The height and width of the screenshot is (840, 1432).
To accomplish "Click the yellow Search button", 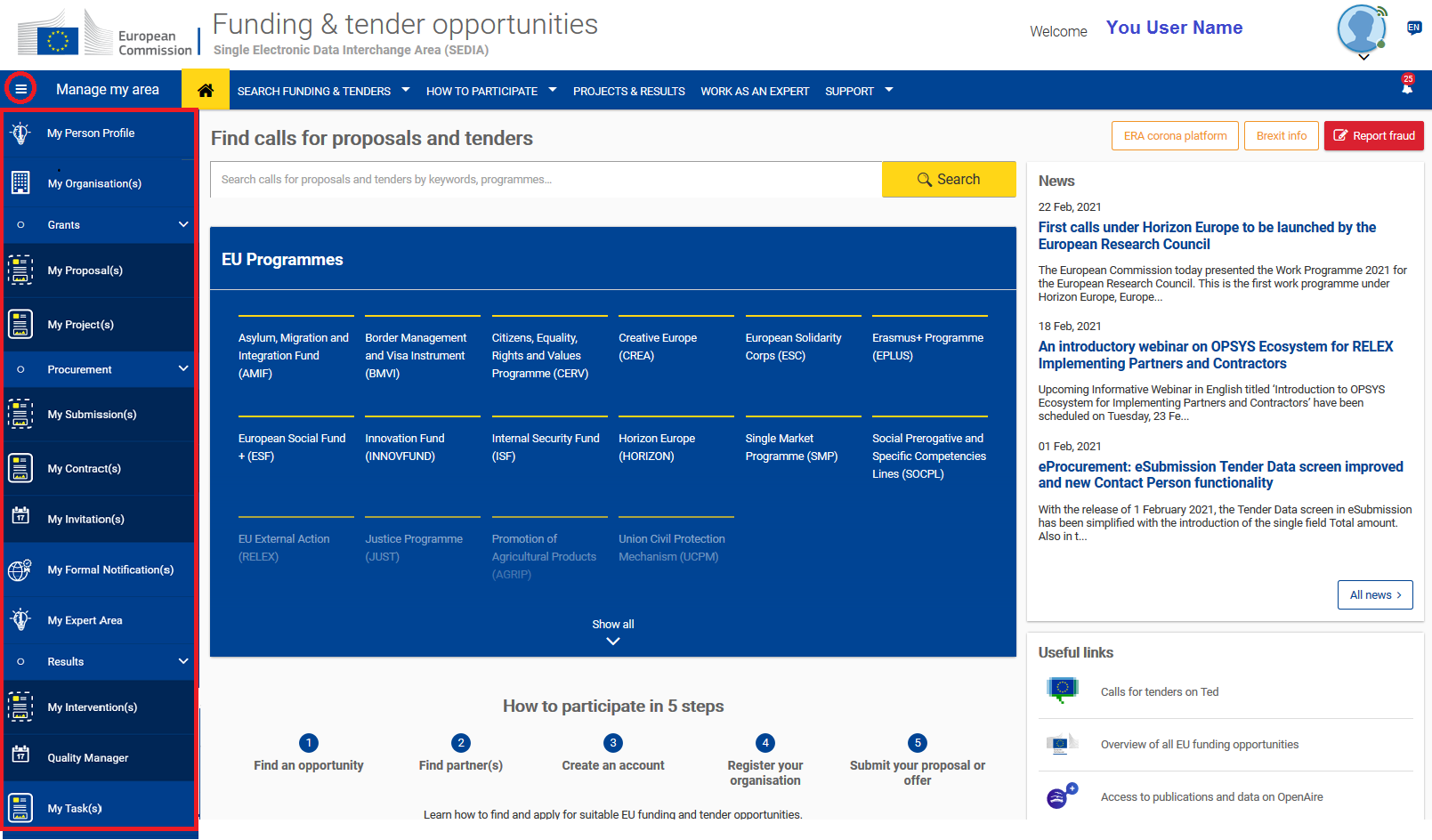I will pyautogui.click(x=949, y=179).
